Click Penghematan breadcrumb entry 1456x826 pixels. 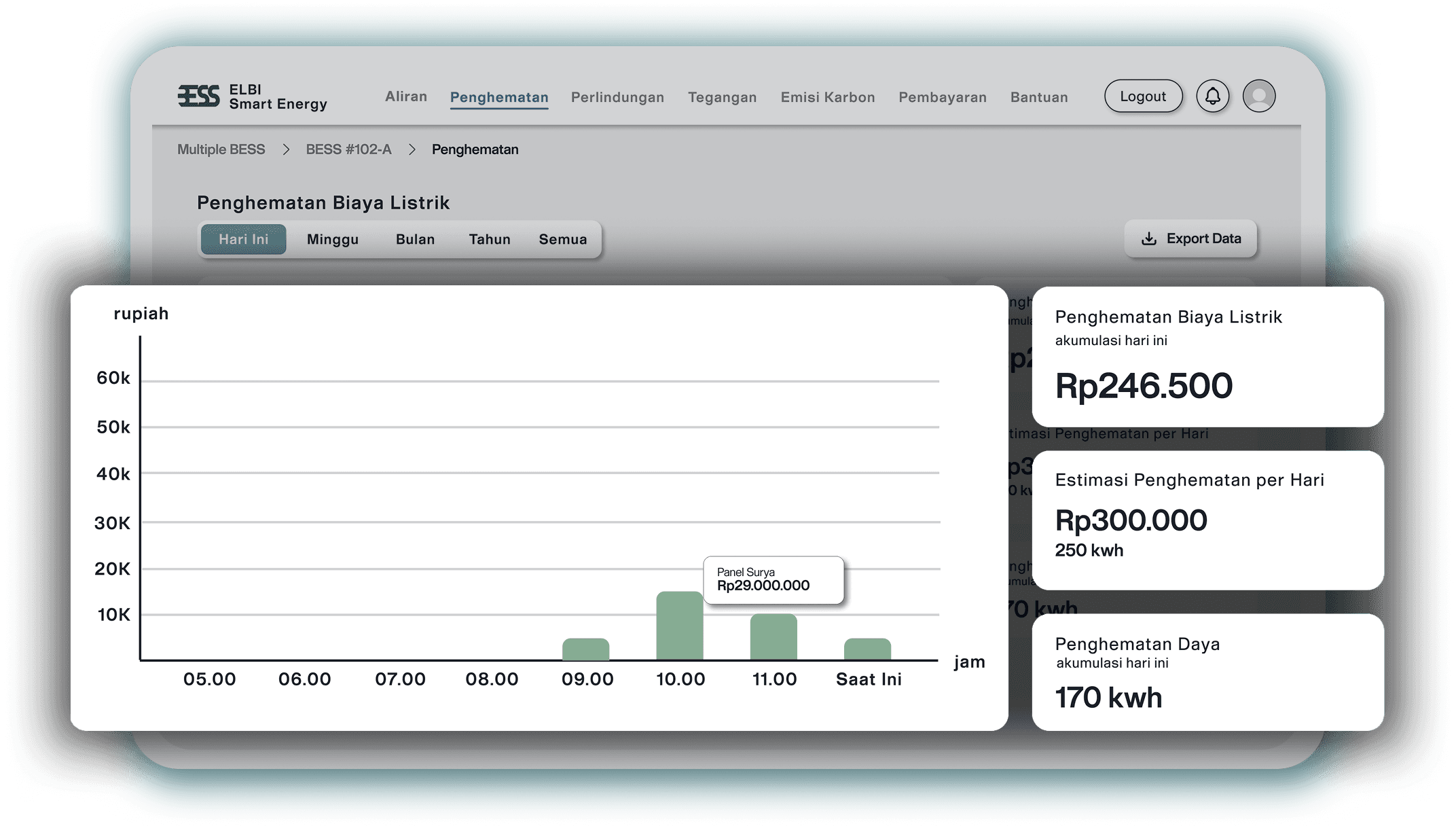click(475, 149)
